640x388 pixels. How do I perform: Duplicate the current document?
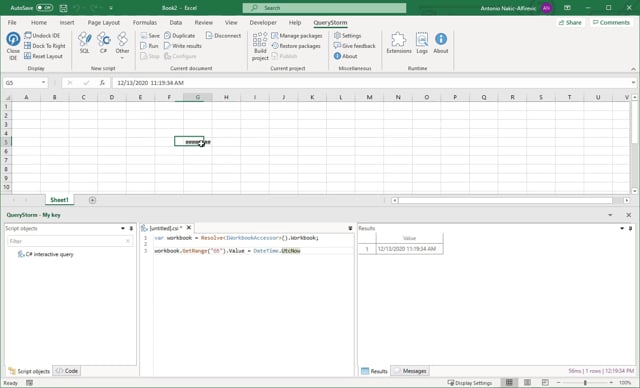[x=180, y=35]
